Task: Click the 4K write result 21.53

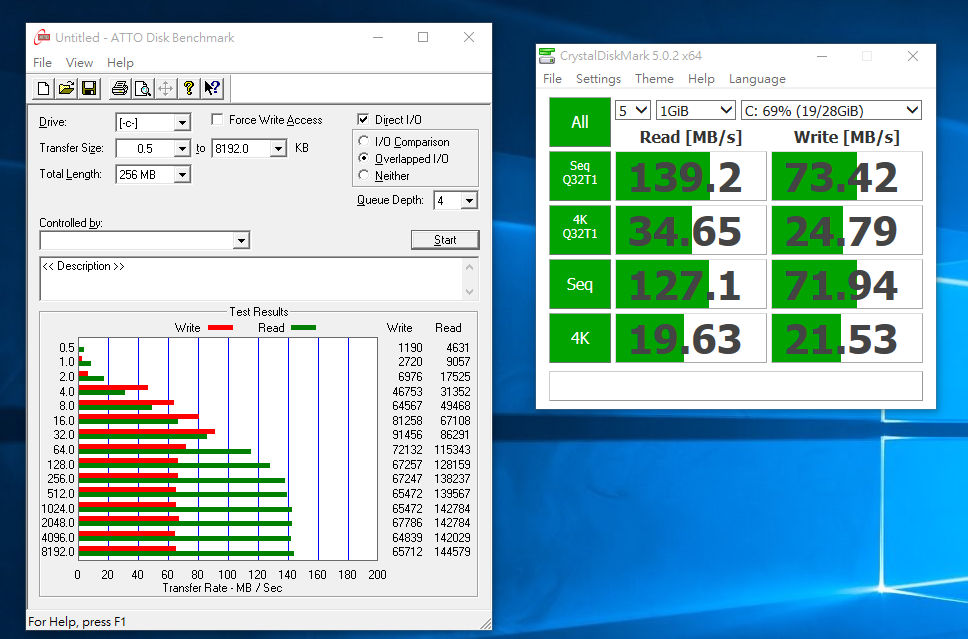Action: point(847,338)
